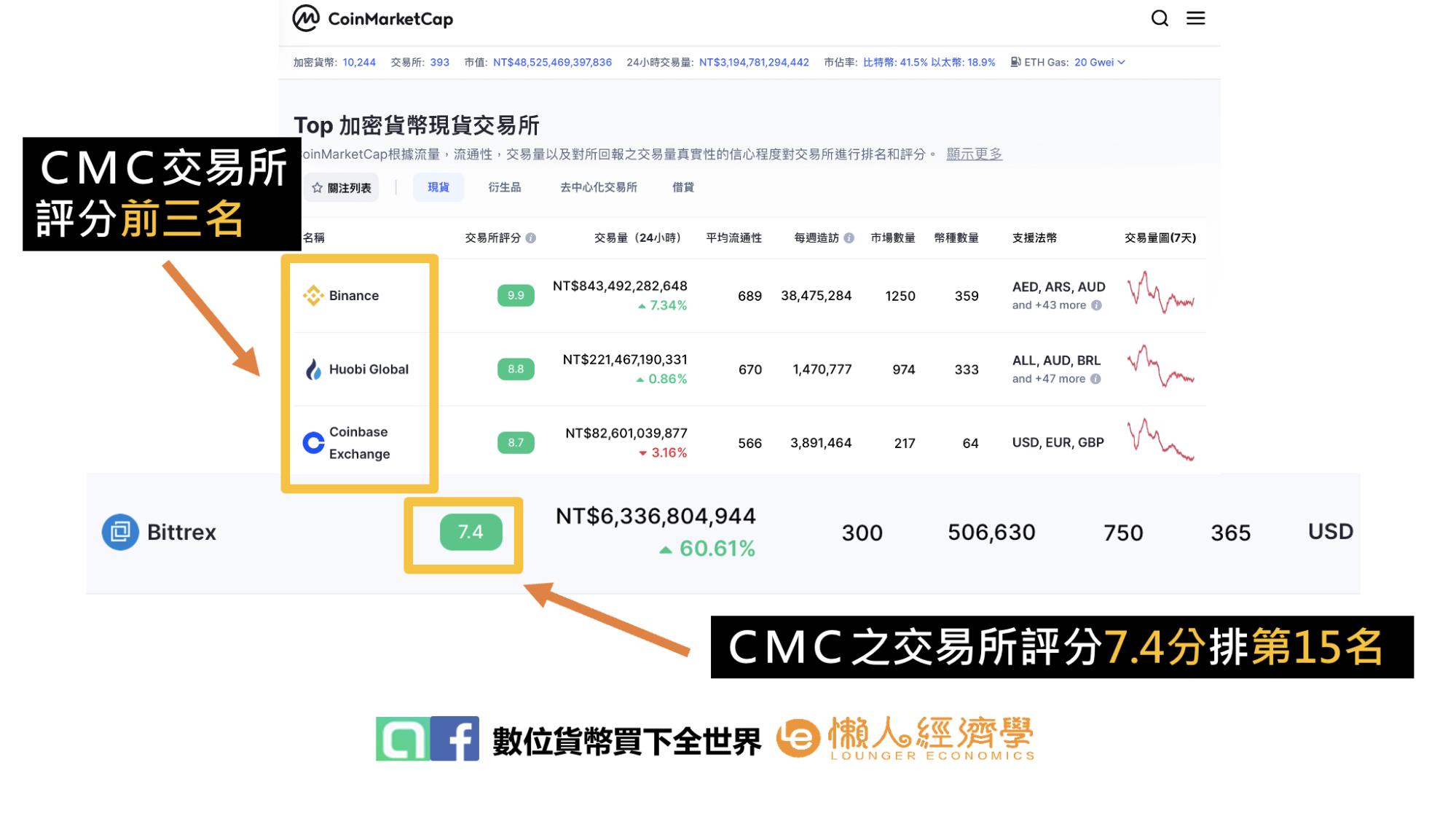Click the 顯示更多 link
The image size is (1456, 816).
pos(974,154)
